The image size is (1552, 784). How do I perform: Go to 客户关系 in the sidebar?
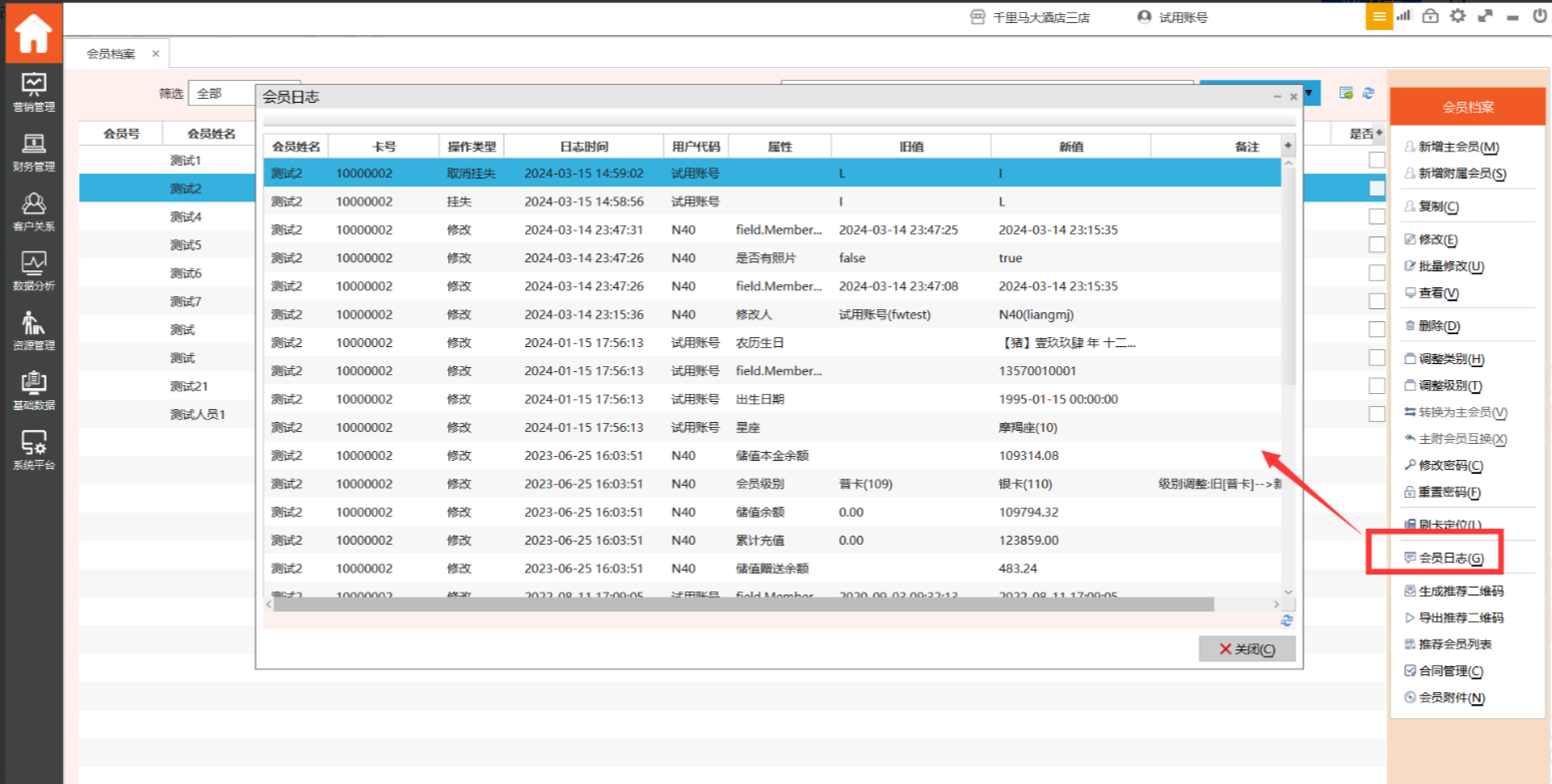pyautogui.click(x=33, y=211)
